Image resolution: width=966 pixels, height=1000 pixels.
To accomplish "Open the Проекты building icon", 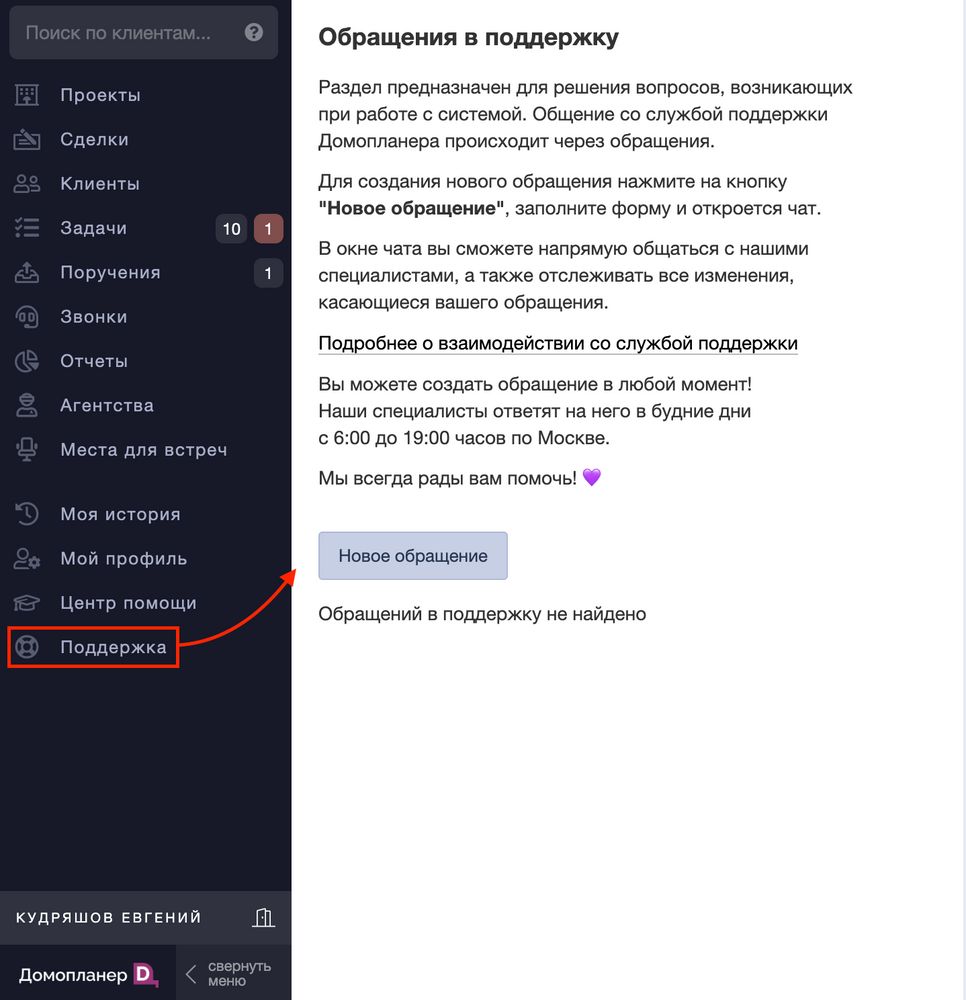I will 27,95.
